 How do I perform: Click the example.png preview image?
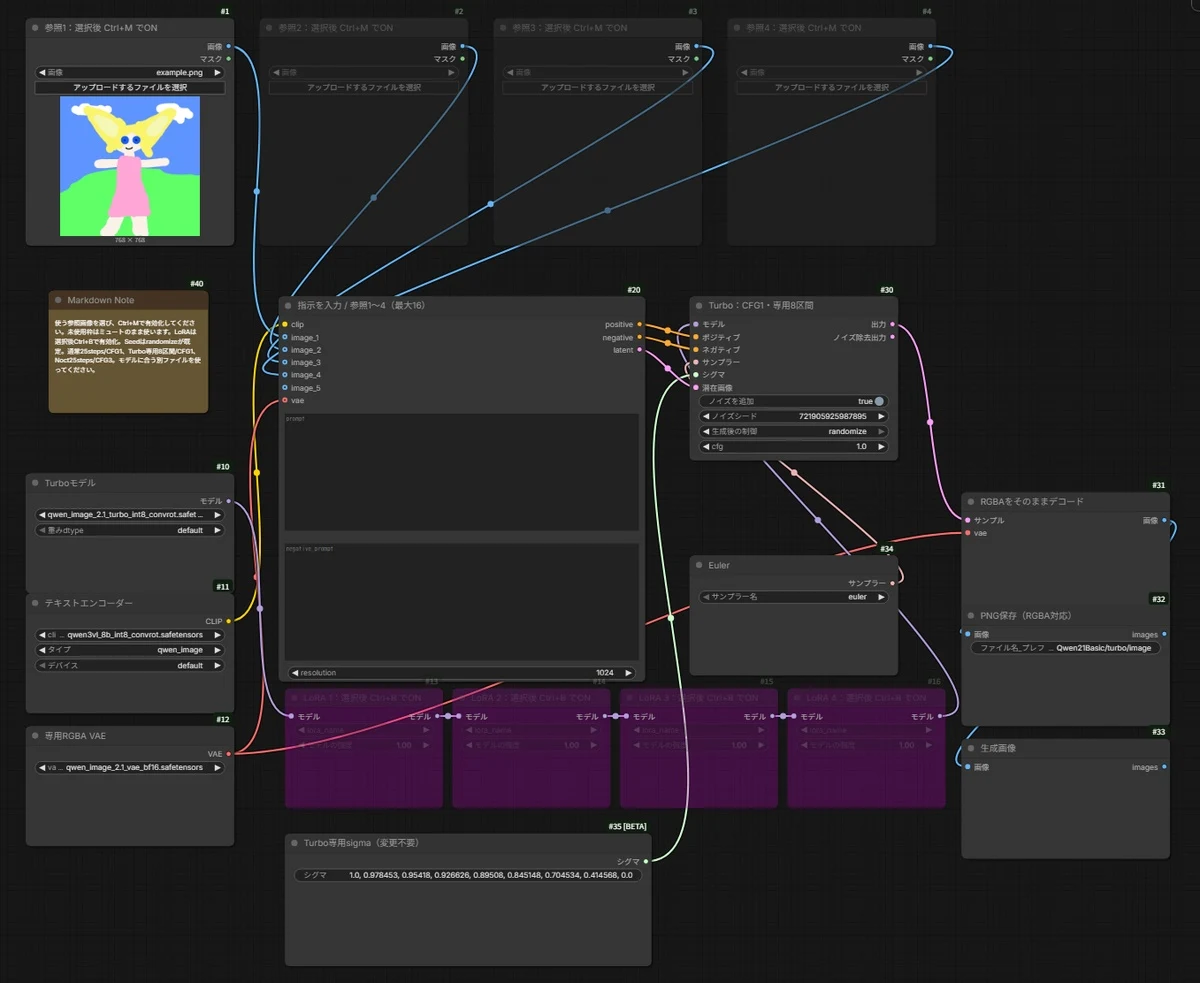pos(130,166)
